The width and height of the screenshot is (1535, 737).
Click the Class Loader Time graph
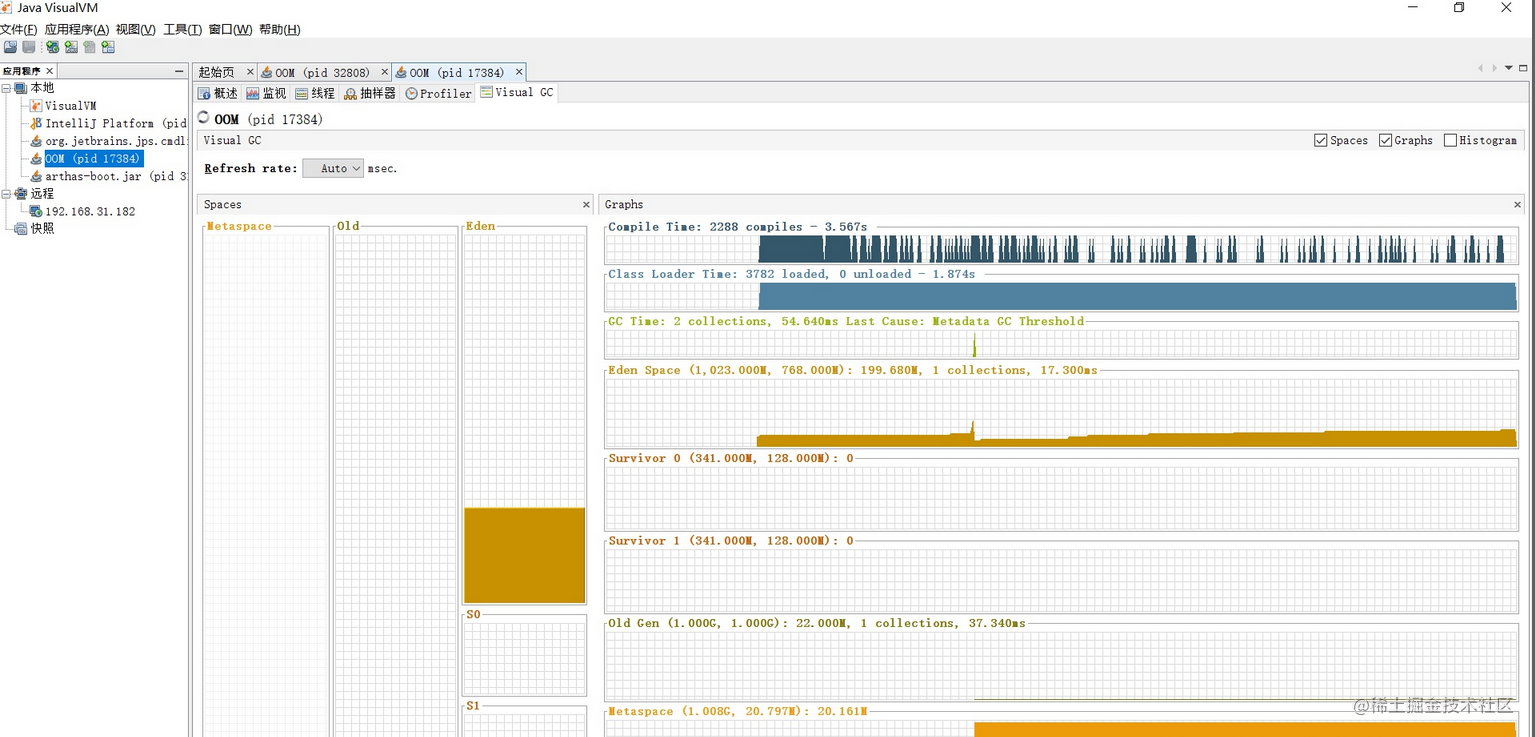tap(1061, 296)
